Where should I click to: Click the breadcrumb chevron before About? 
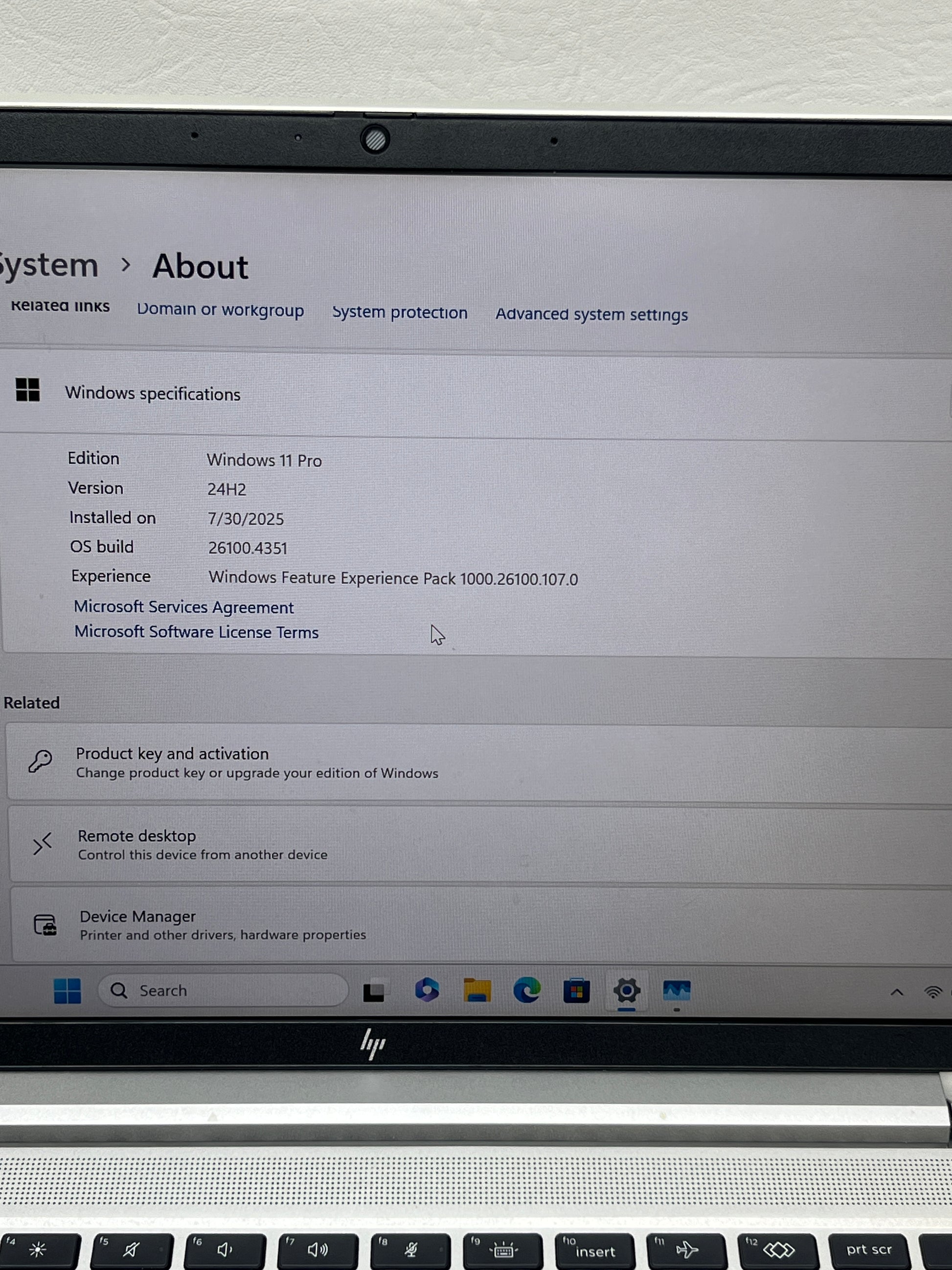pos(126,265)
